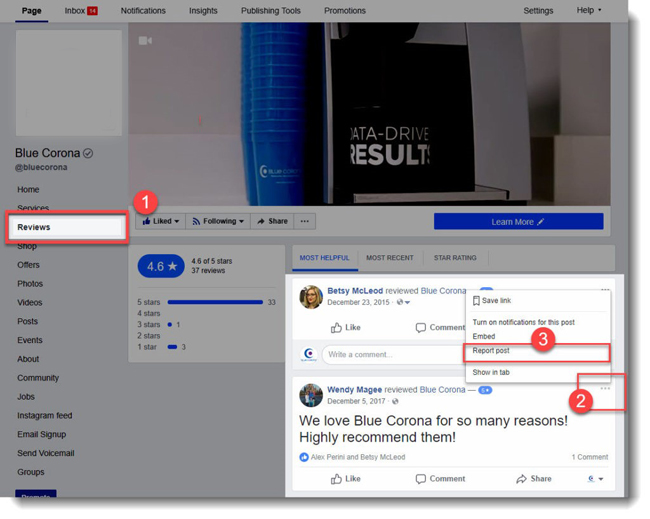Filter reviews by 1 star bar
The image size is (650, 519).
point(172,347)
